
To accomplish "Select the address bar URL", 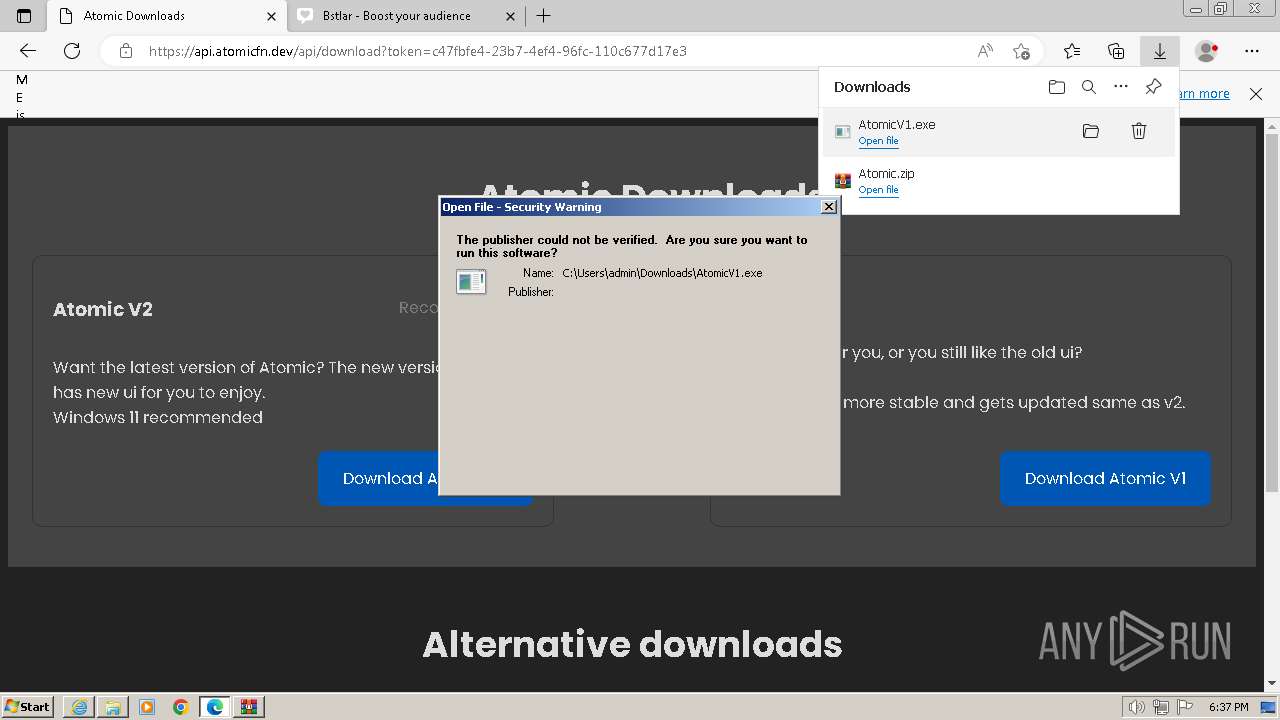I will [418, 51].
